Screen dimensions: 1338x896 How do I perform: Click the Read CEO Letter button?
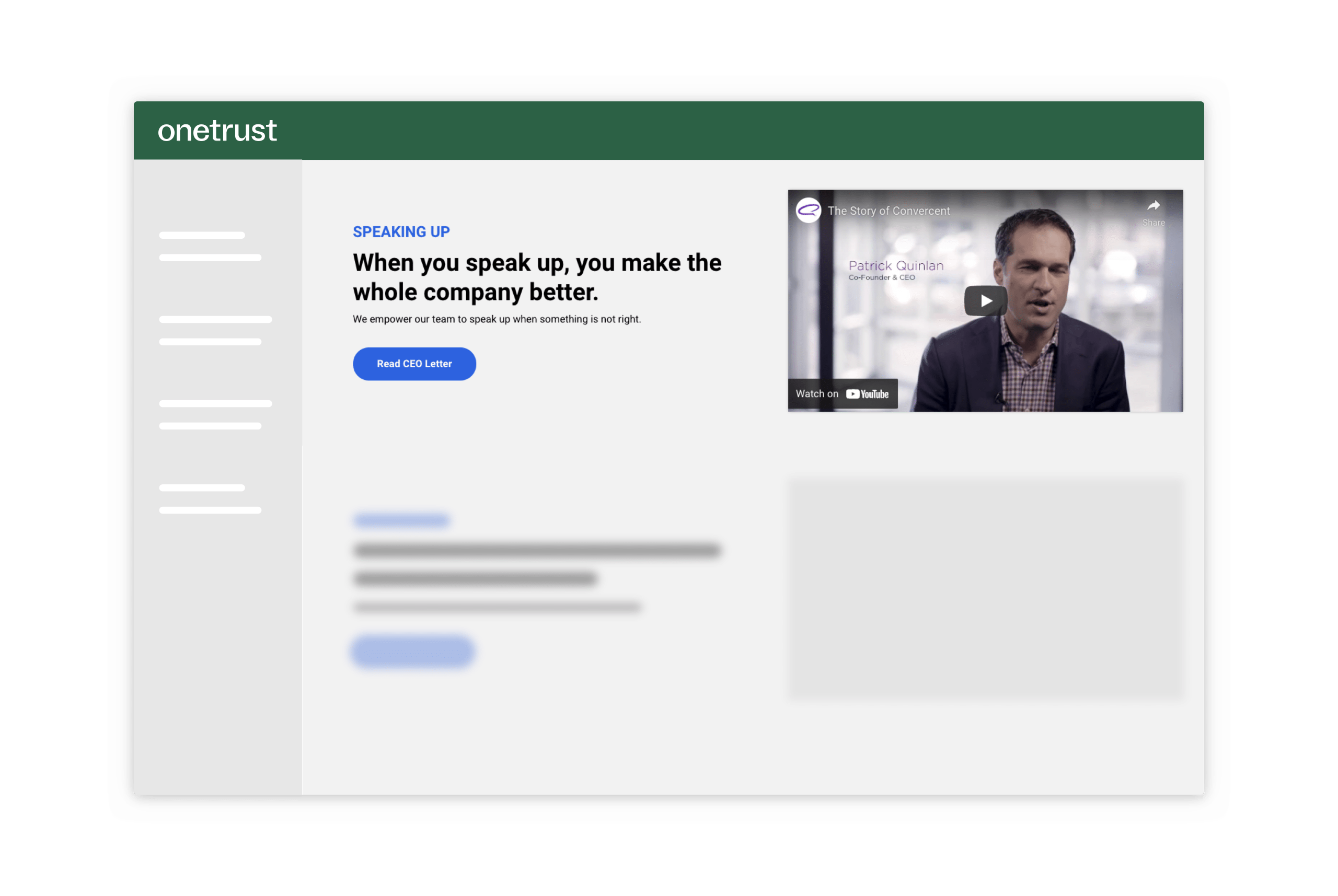coord(414,364)
